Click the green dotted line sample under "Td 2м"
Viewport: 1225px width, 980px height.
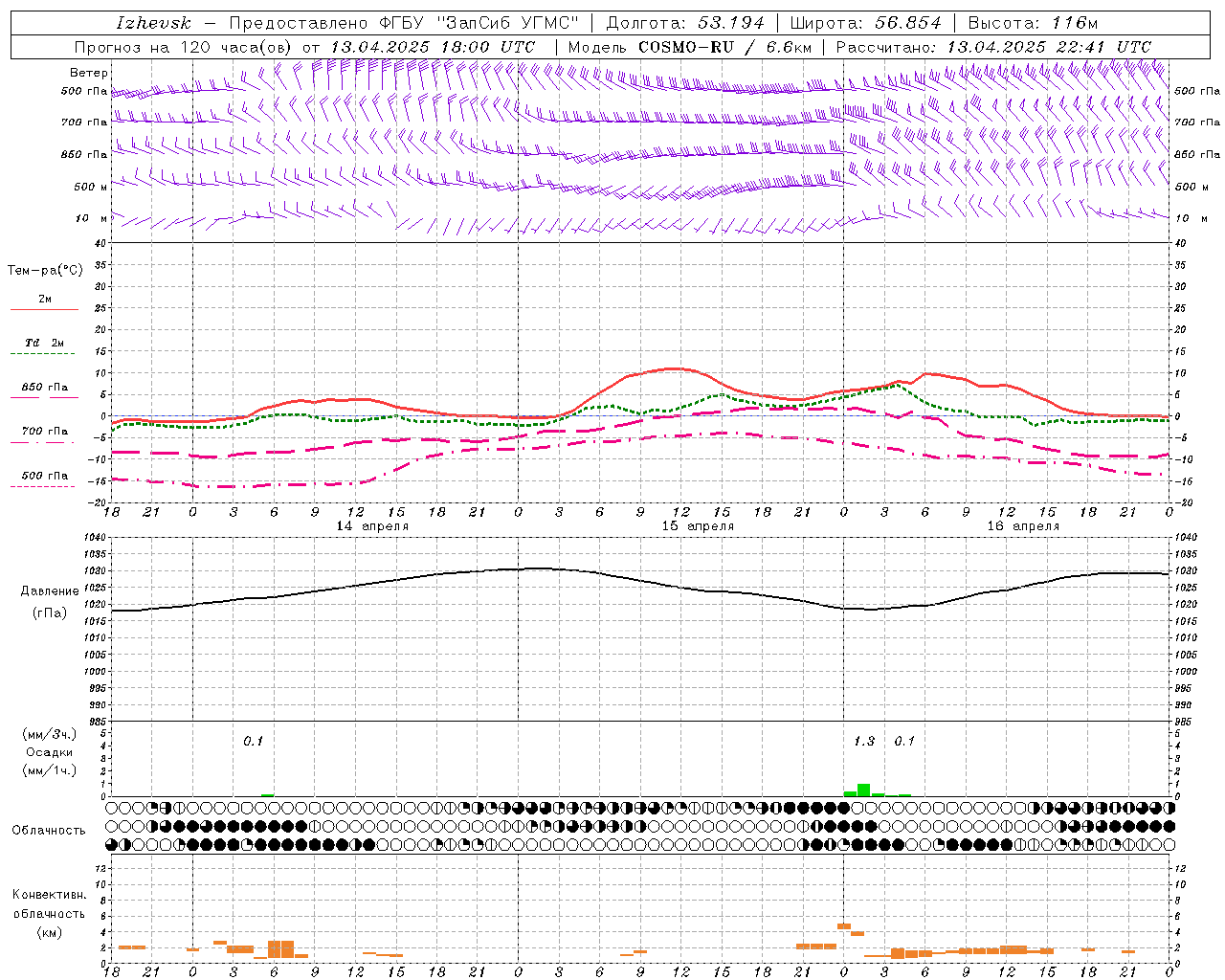pyautogui.click(x=44, y=354)
